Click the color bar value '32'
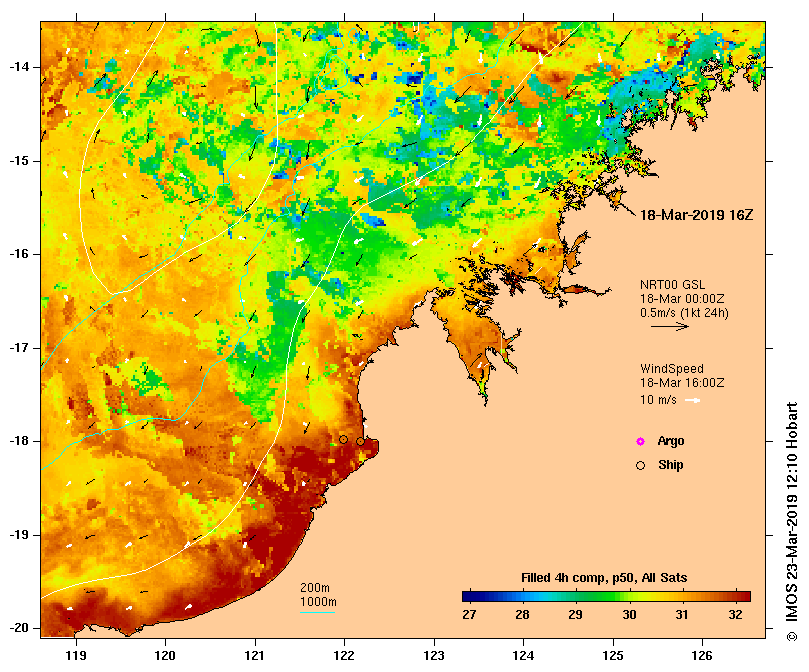The image size is (809, 672). click(x=735, y=615)
